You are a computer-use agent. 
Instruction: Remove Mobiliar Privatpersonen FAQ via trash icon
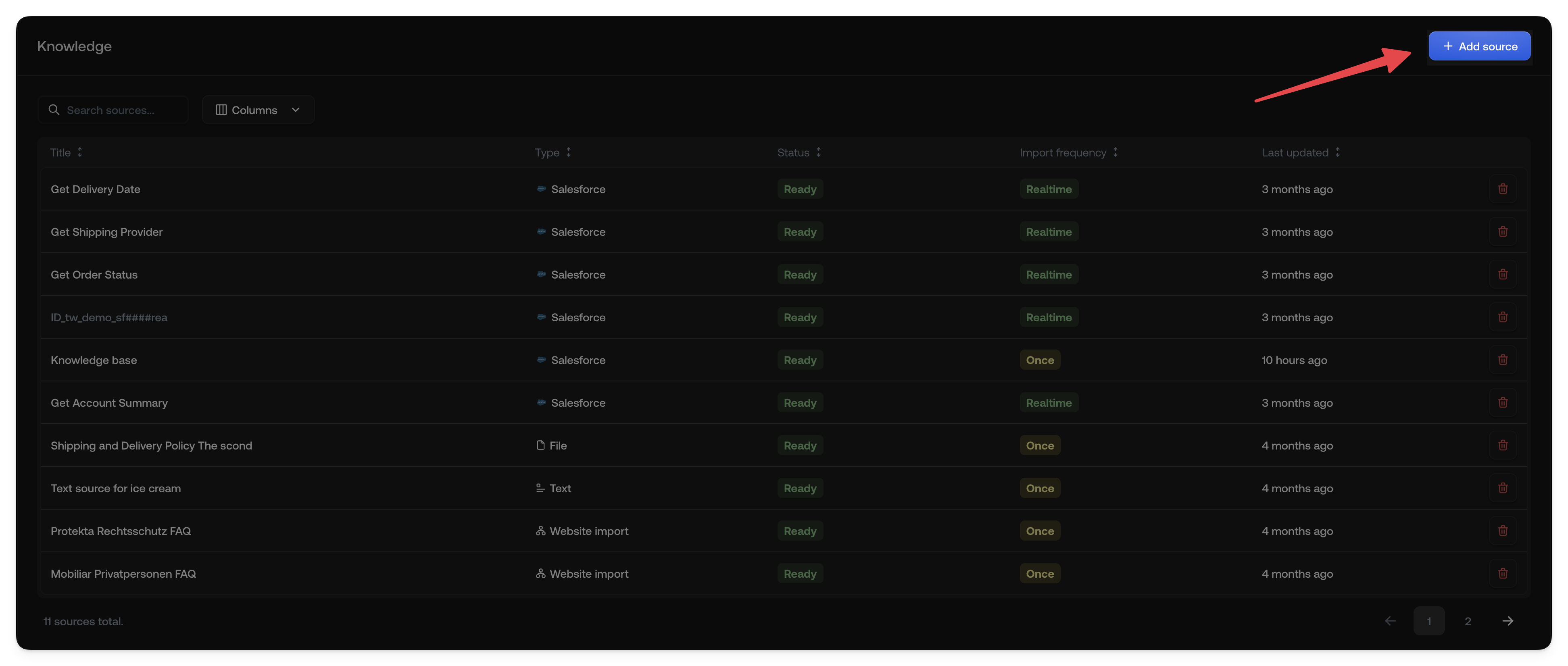click(1502, 574)
